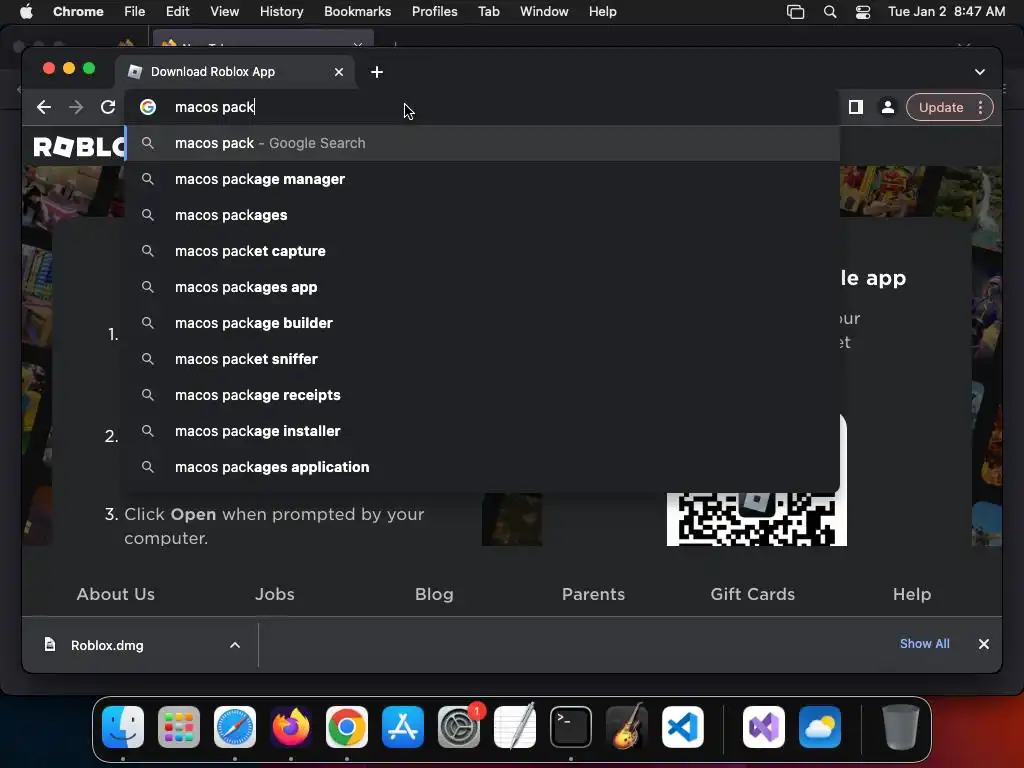Screen dimensions: 1024x768
Task: Choose 'macos package manager' suggestion
Action: coord(483,179)
